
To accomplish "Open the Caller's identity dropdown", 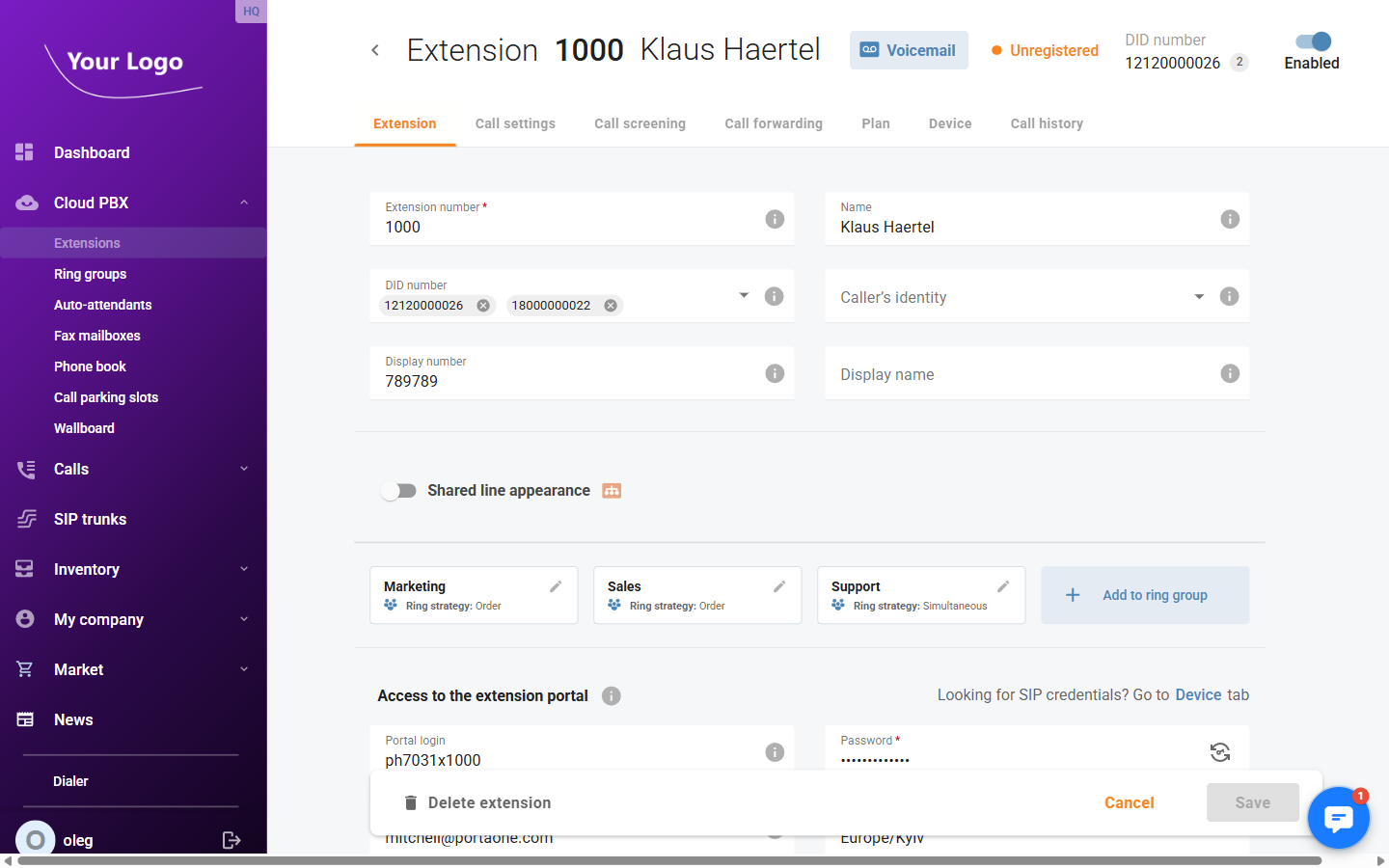I will click(1199, 297).
